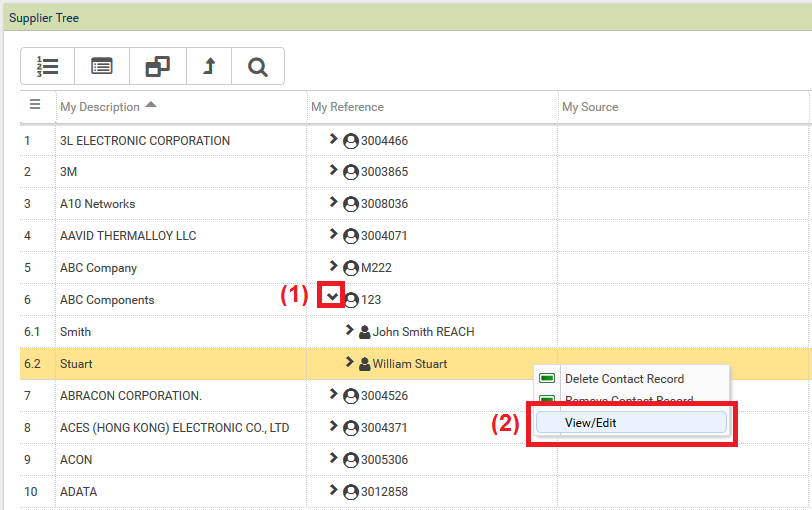Click the supplier icon beside 3004466

point(351,141)
